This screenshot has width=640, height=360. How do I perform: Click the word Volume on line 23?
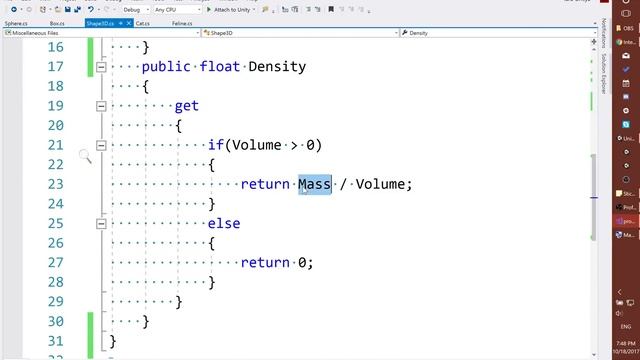point(380,184)
